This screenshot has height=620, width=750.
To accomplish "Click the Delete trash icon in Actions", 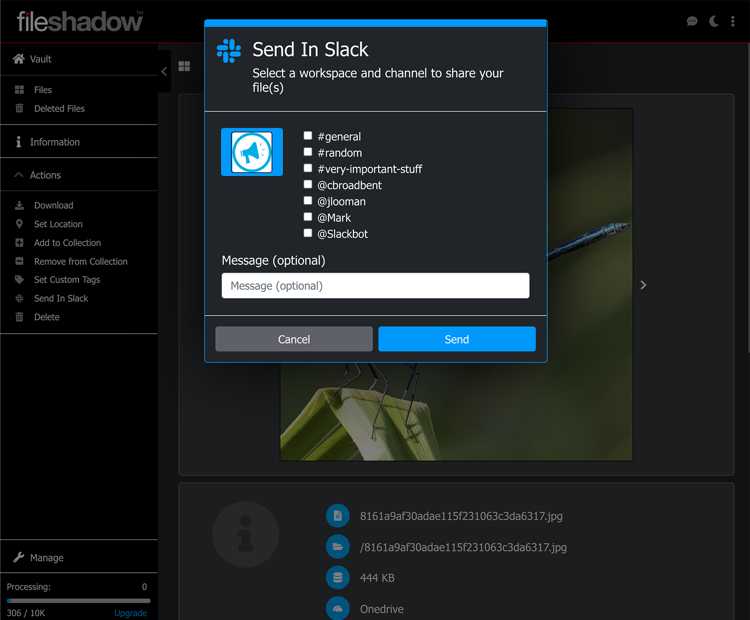I will 19,317.
